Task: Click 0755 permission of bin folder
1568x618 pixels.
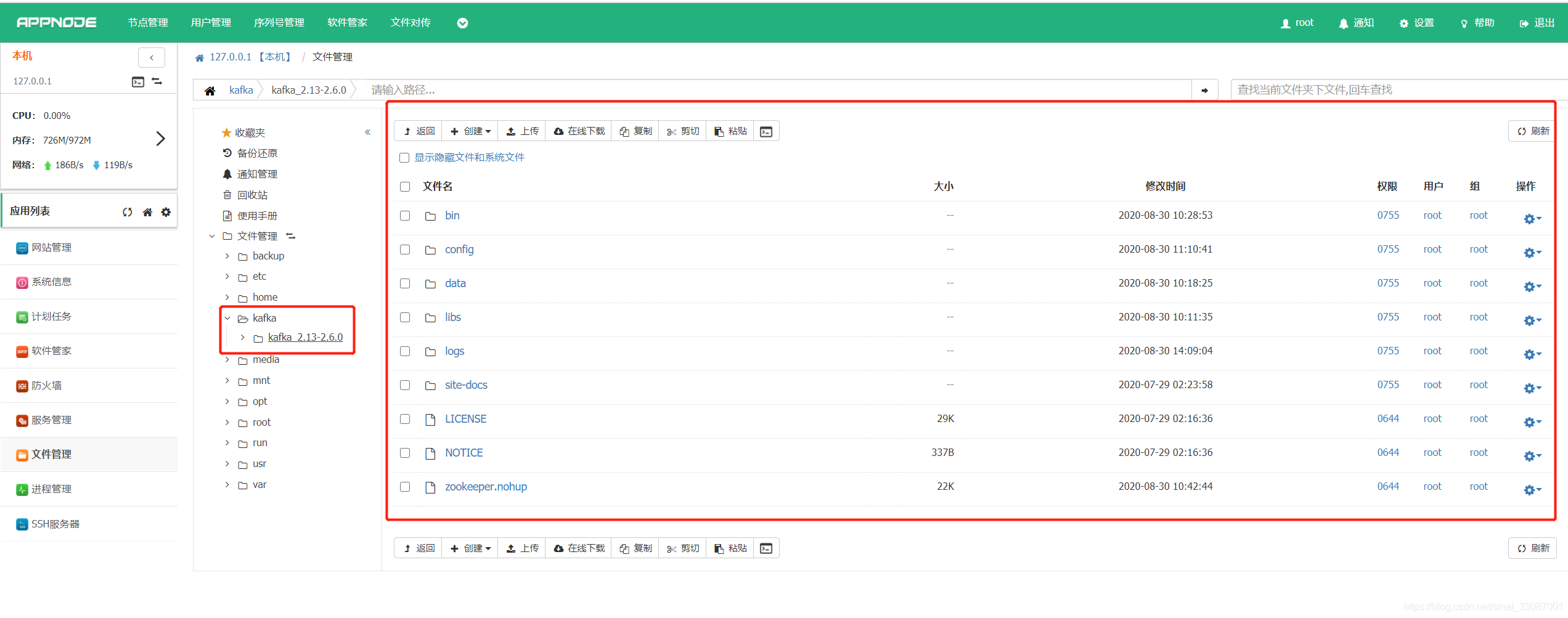Action: (x=1388, y=215)
